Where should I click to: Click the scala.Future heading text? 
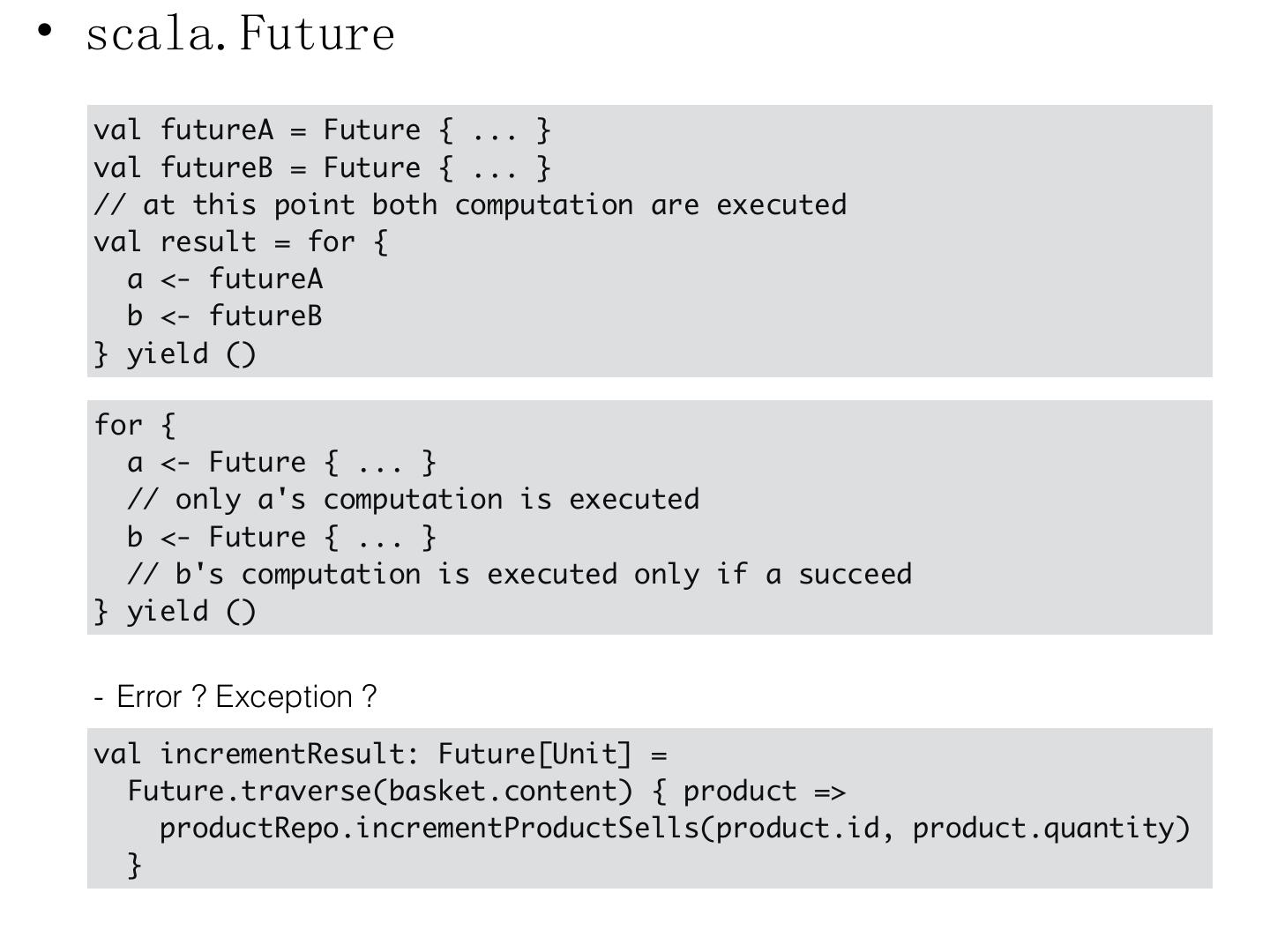240,34
